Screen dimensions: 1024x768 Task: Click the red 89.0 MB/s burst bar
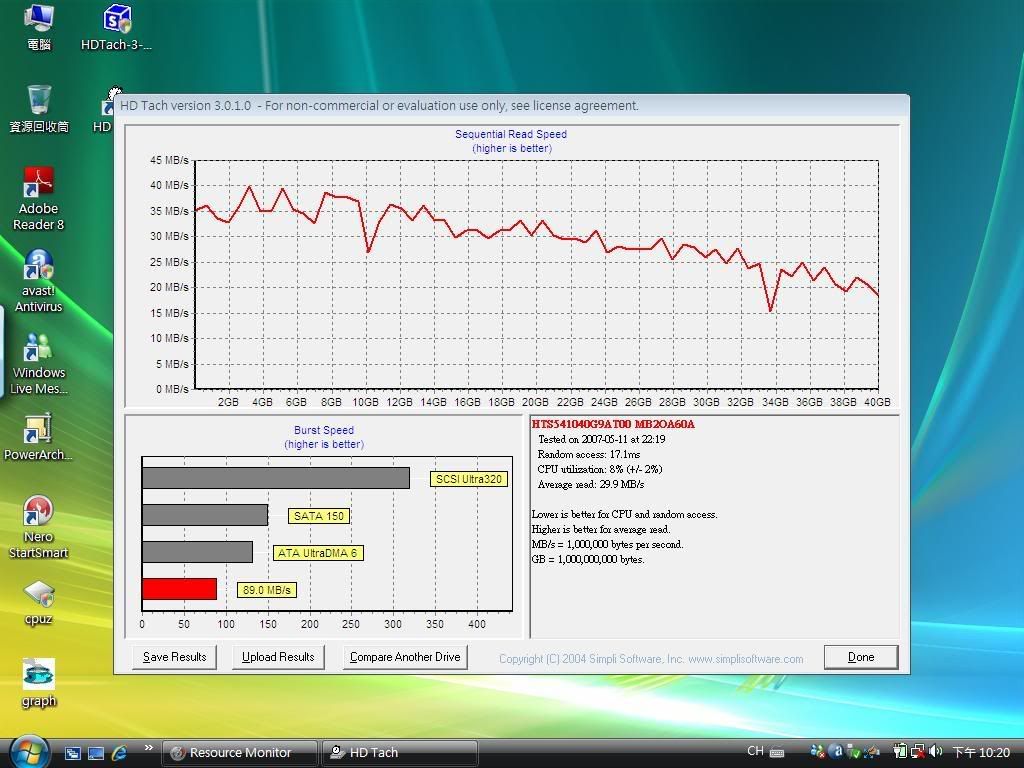click(180, 589)
